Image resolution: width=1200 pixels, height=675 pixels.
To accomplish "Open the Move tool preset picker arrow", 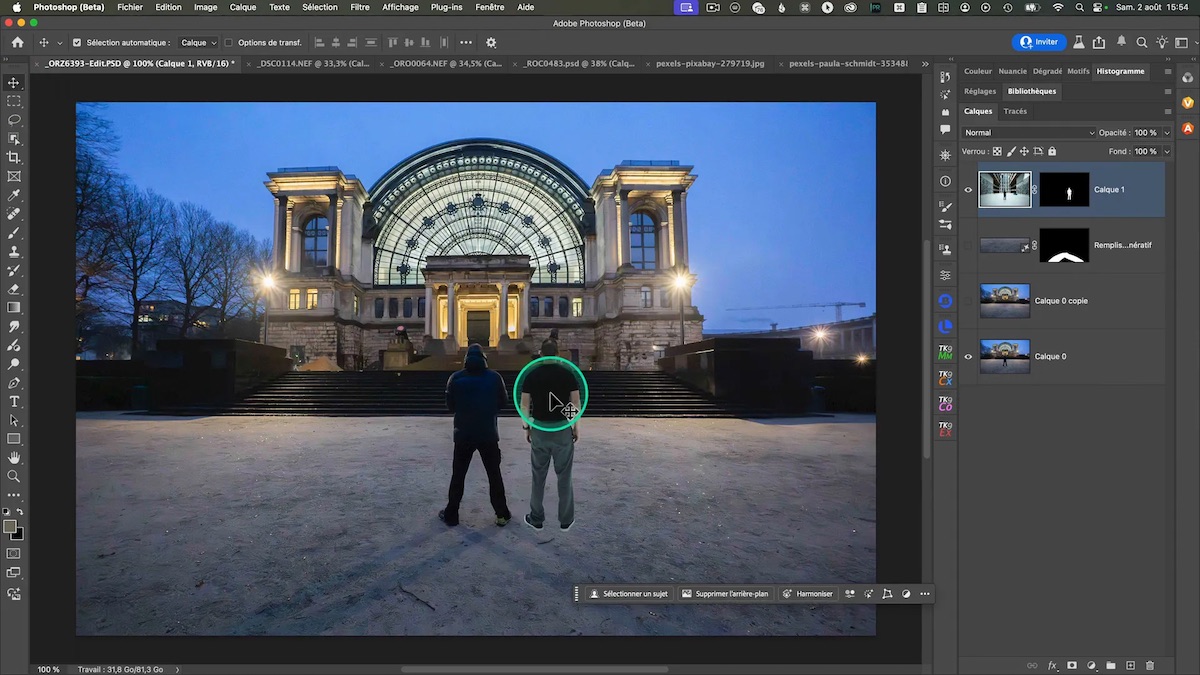I will [59, 43].
